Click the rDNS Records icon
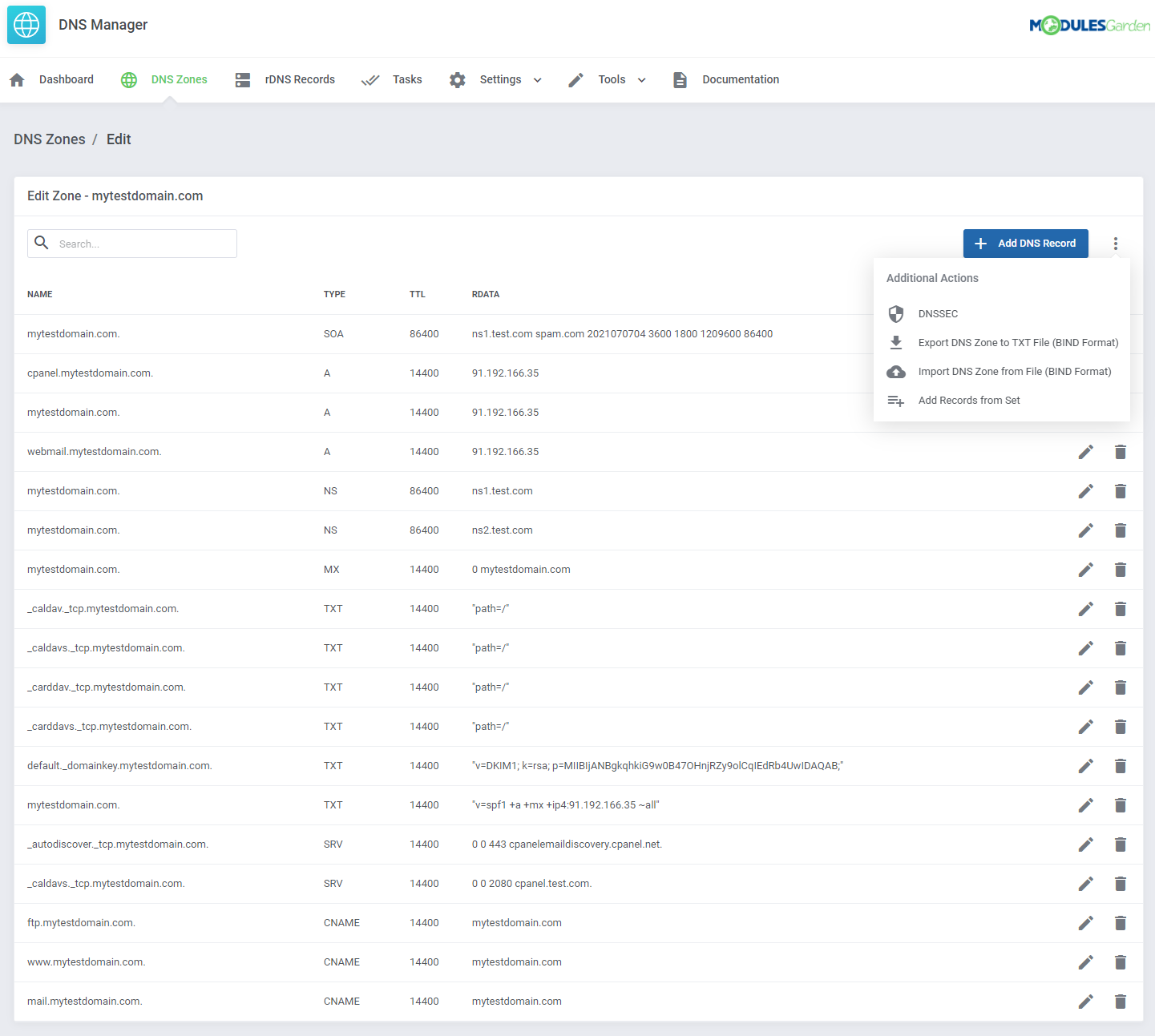1155x1036 pixels. [242, 79]
